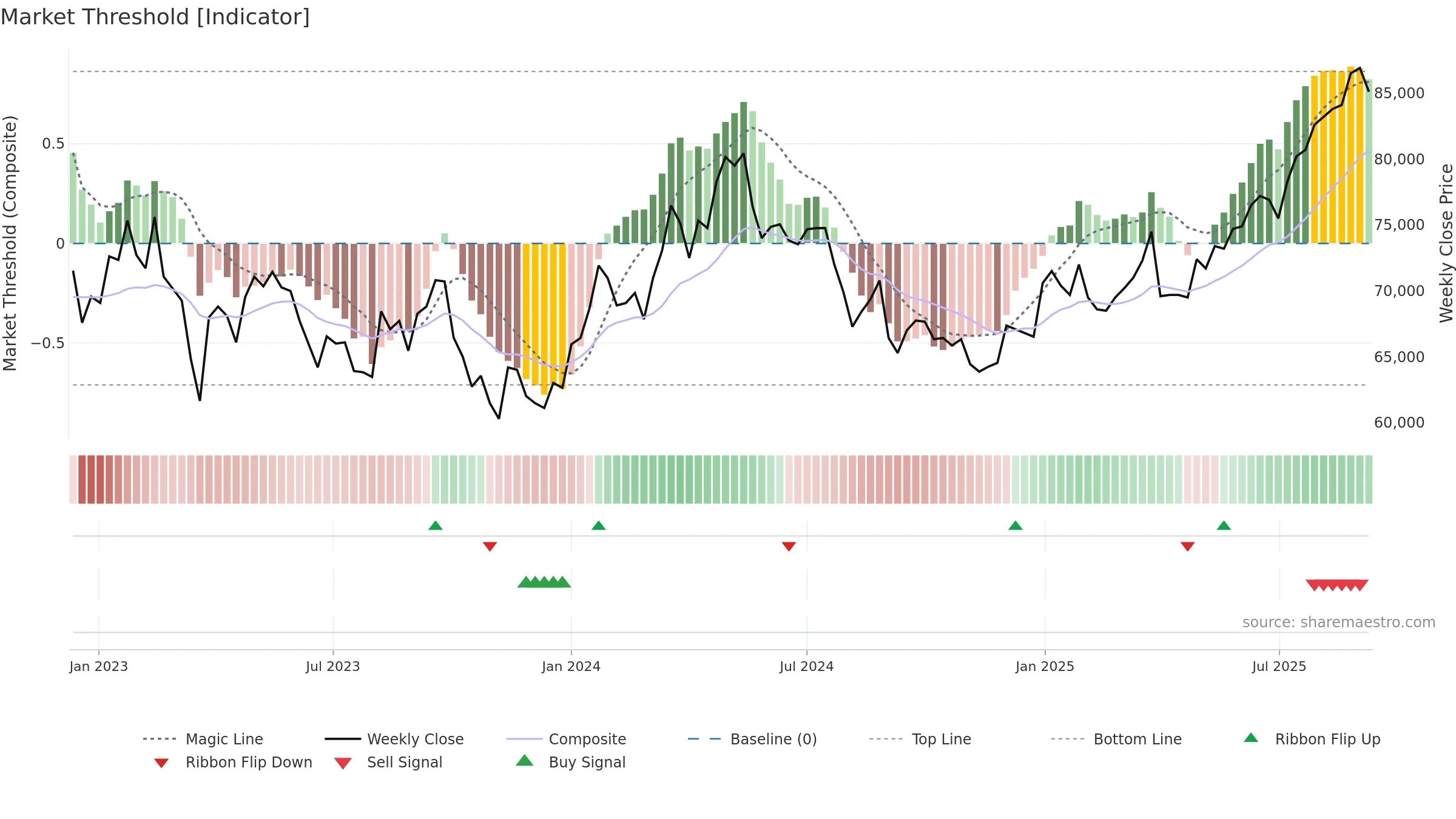Click the 0 composite axis label
This screenshot has height=819, width=1456.
point(60,244)
